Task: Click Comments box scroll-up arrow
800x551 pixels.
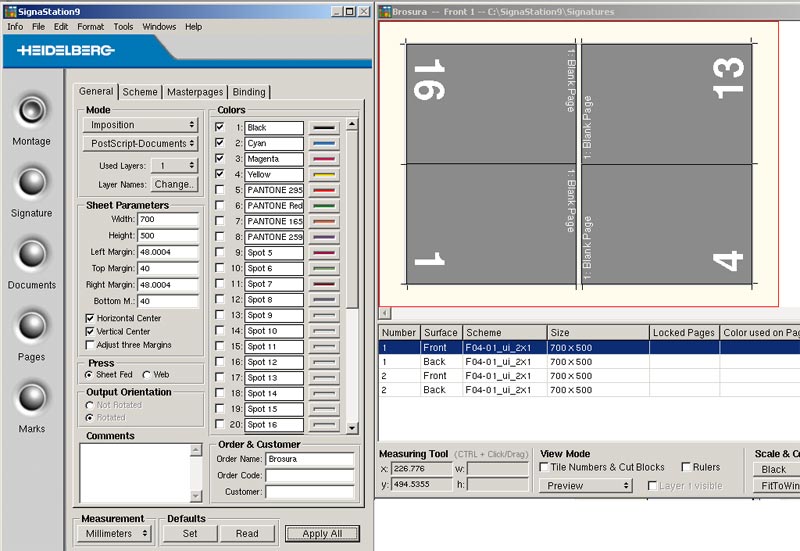Action: pos(196,450)
